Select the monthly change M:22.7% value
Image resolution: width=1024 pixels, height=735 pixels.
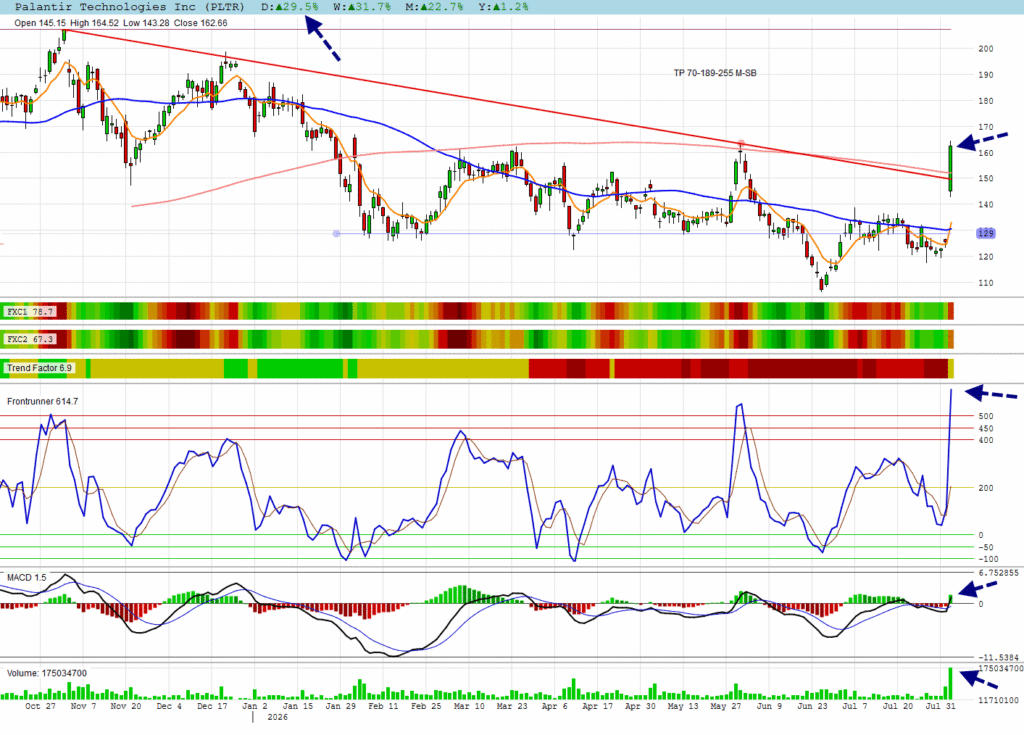pos(434,7)
